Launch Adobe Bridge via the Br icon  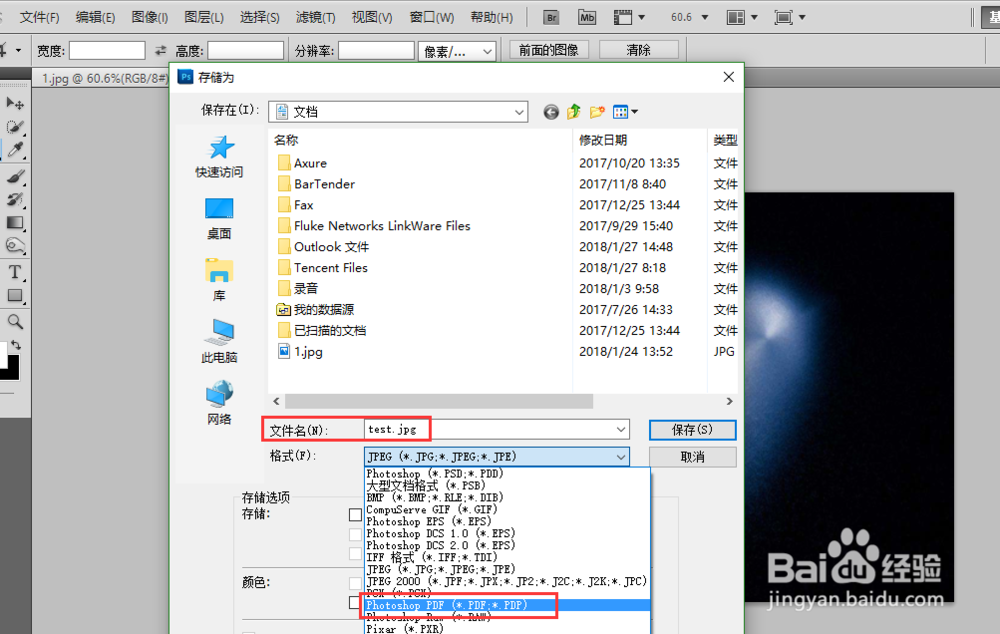[553, 16]
